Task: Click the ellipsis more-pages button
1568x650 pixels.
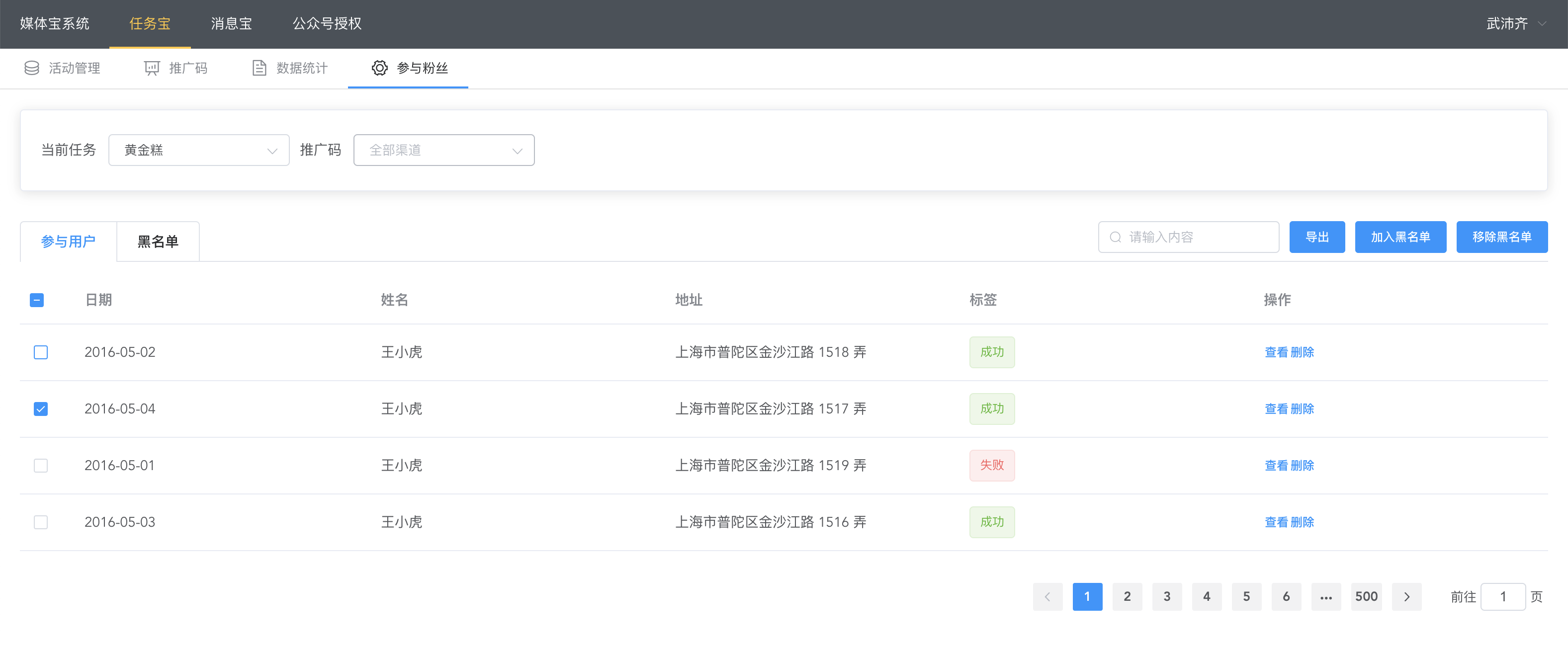Action: [x=1326, y=596]
